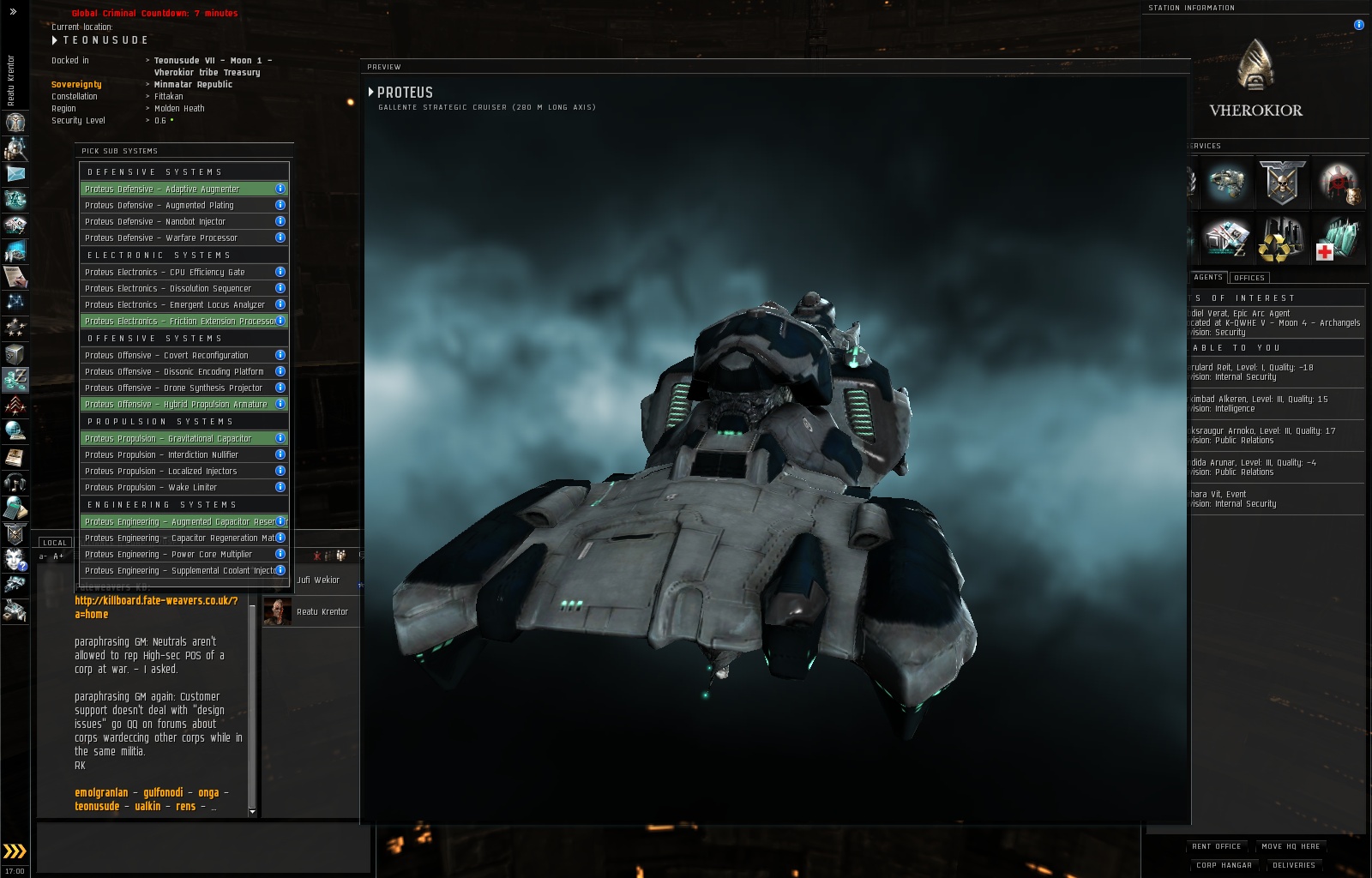Open the Deliveries button
The width and height of the screenshot is (1372, 878).
point(1293,865)
